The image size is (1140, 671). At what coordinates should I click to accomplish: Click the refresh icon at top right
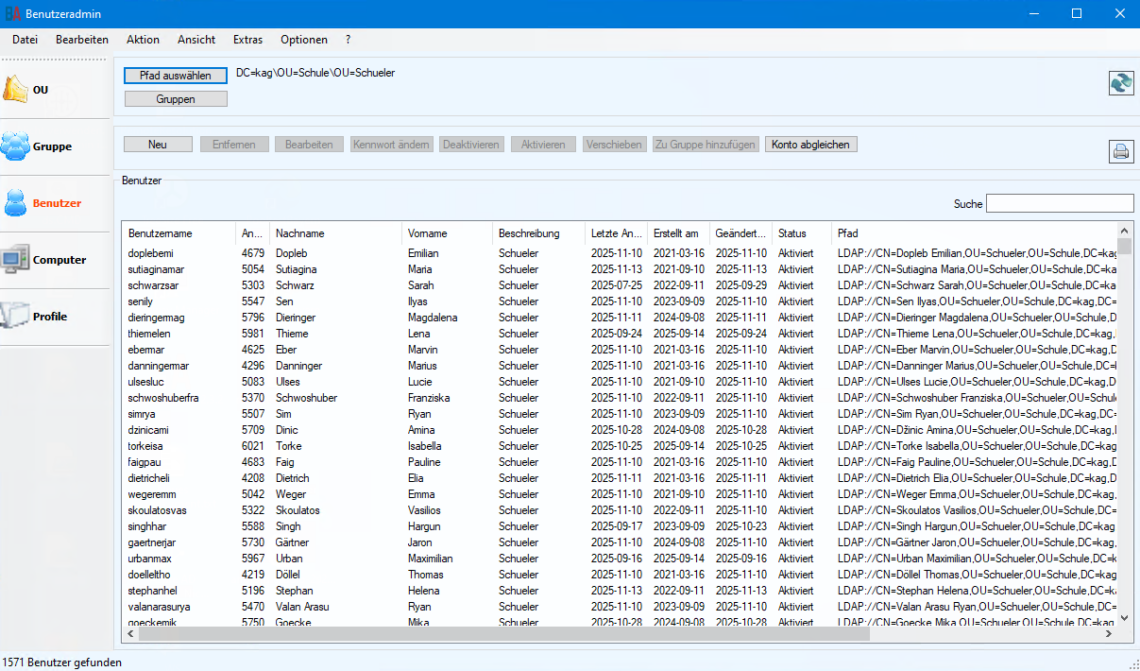point(1121,83)
